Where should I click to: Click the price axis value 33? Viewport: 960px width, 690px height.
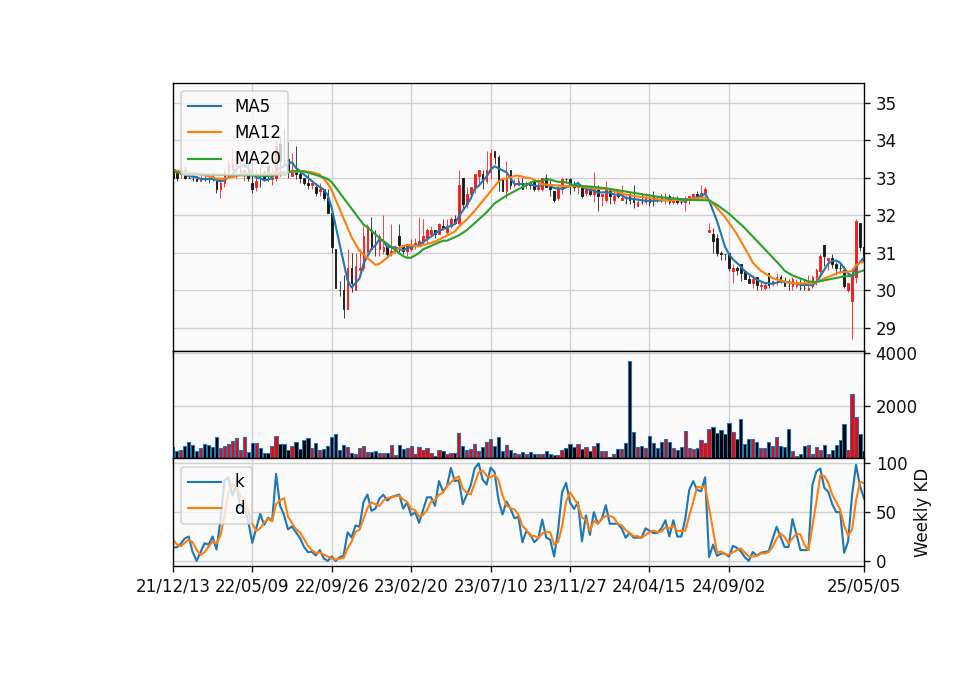pyautogui.click(x=886, y=179)
